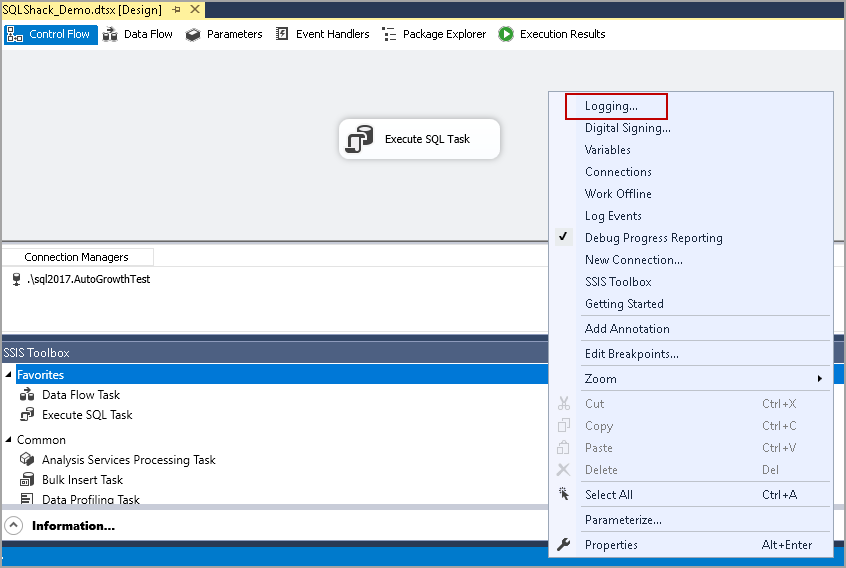Screen dimensions: 846x568
Task: Pin the SQLShack_Demo.dtsx document tab
Action: pos(176,9)
